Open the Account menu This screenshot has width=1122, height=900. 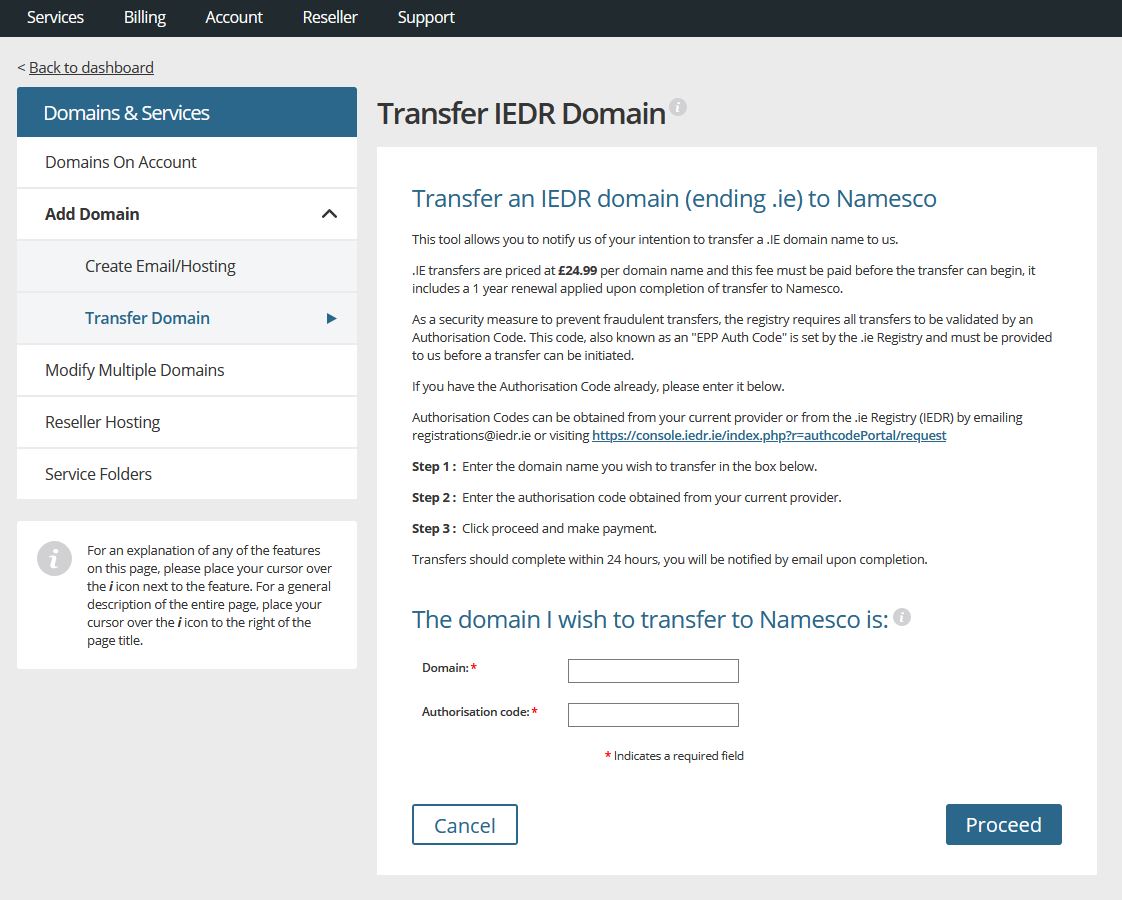click(x=234, y=17)
